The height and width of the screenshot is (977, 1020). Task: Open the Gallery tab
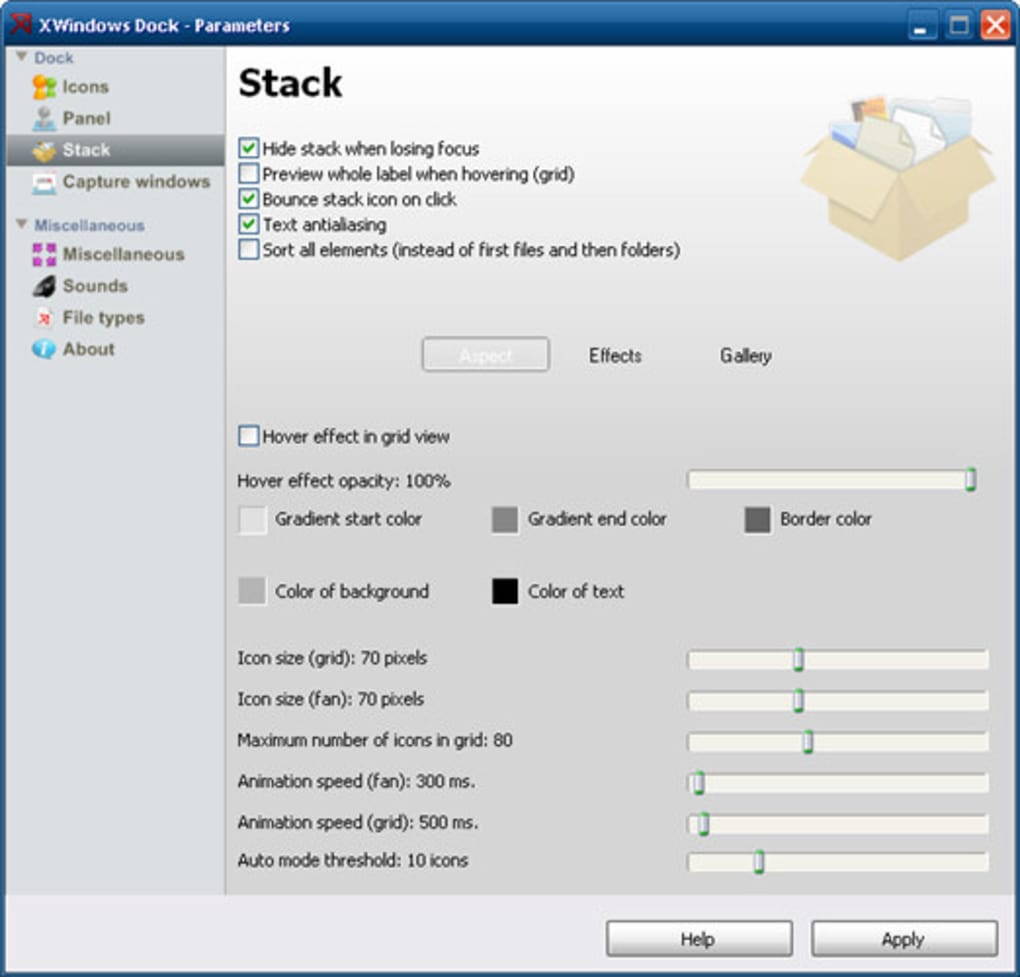click(746, 355)
